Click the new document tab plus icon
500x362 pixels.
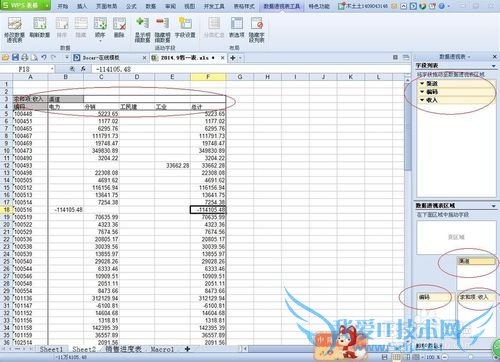pos(233,58)
